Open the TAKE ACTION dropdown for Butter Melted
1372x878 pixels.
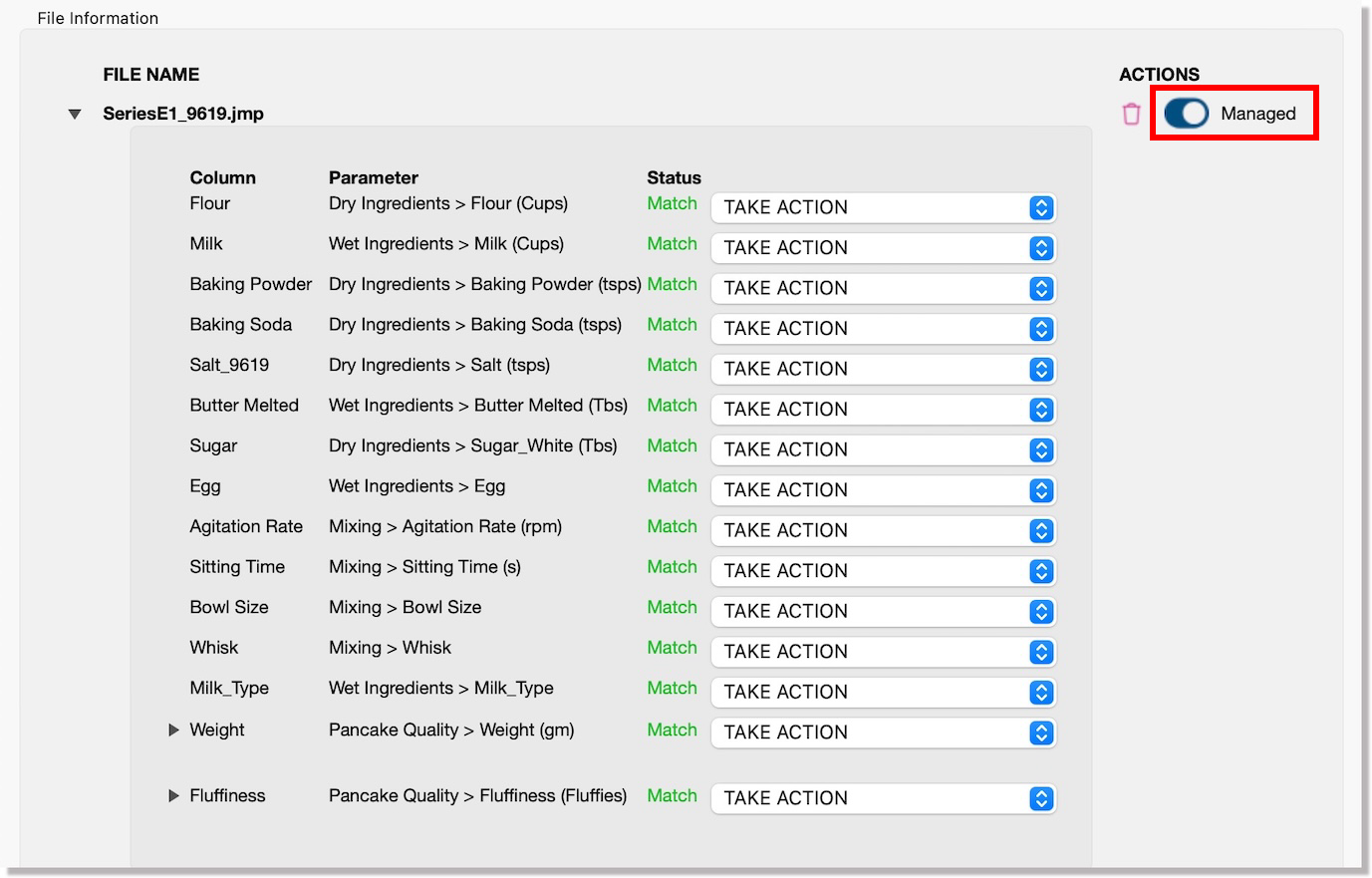(867, 409)
